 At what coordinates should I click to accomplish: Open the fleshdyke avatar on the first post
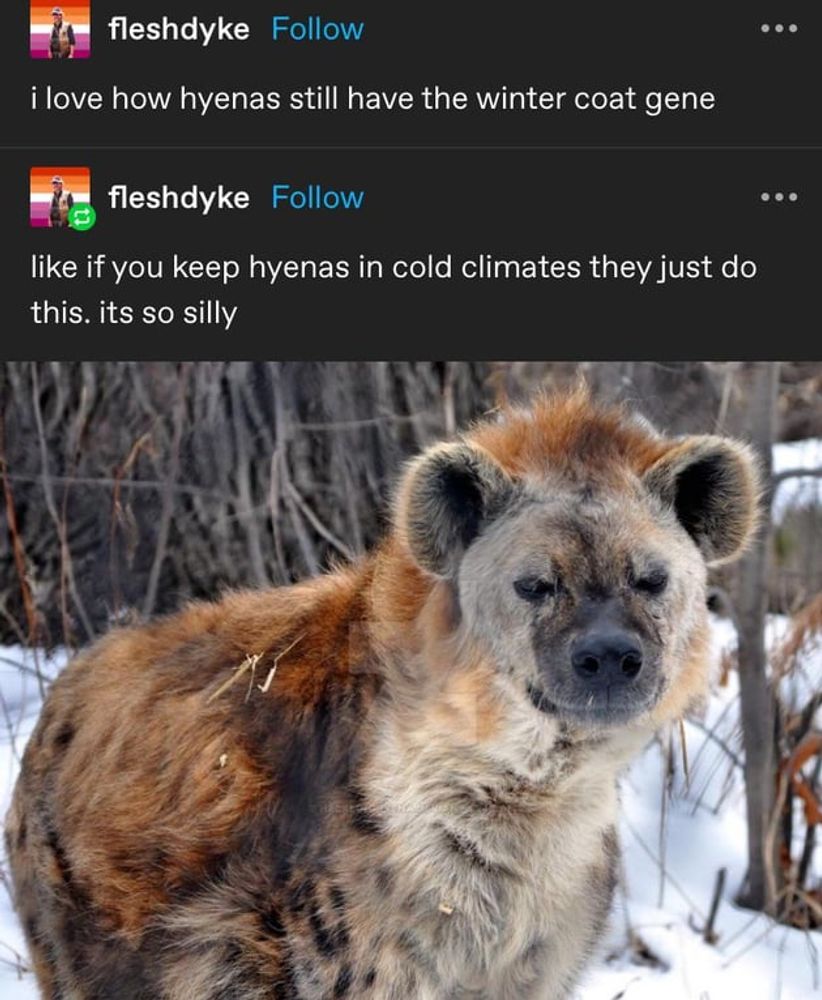[x=60, y=29]
